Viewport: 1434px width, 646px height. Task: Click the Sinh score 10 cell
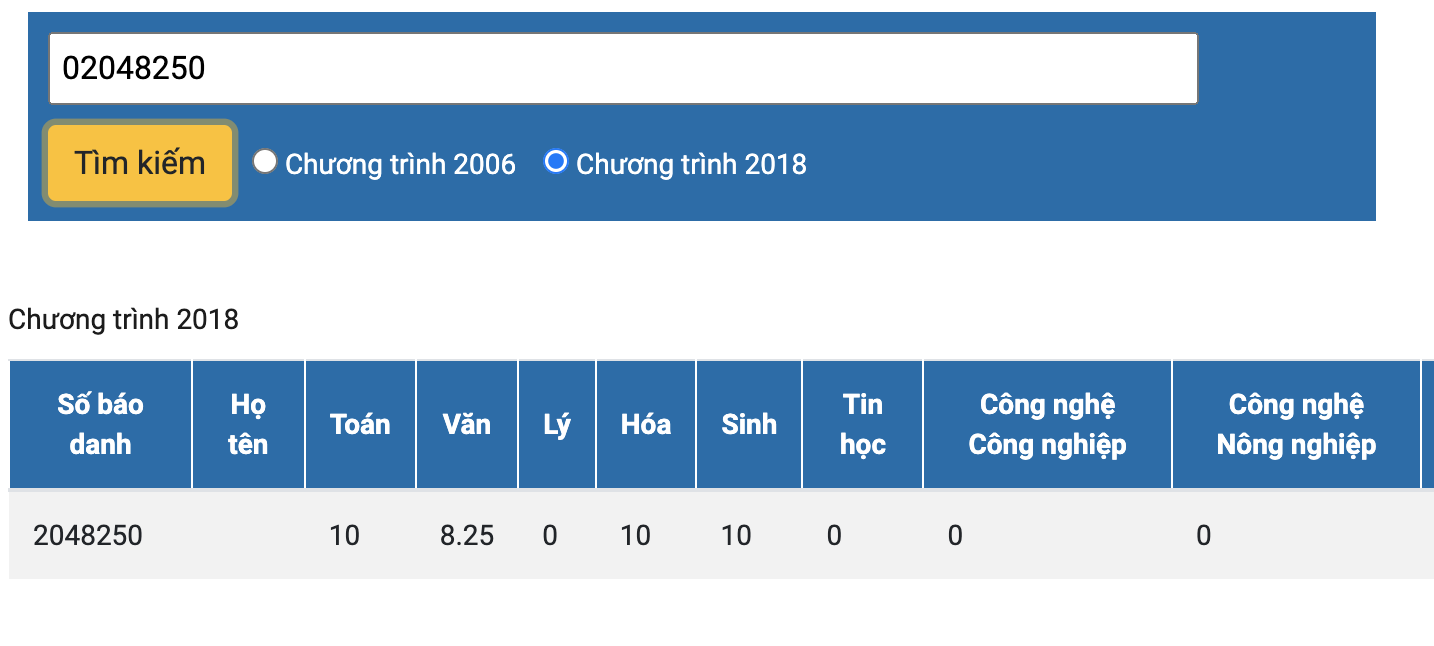[x=749, y=536]
